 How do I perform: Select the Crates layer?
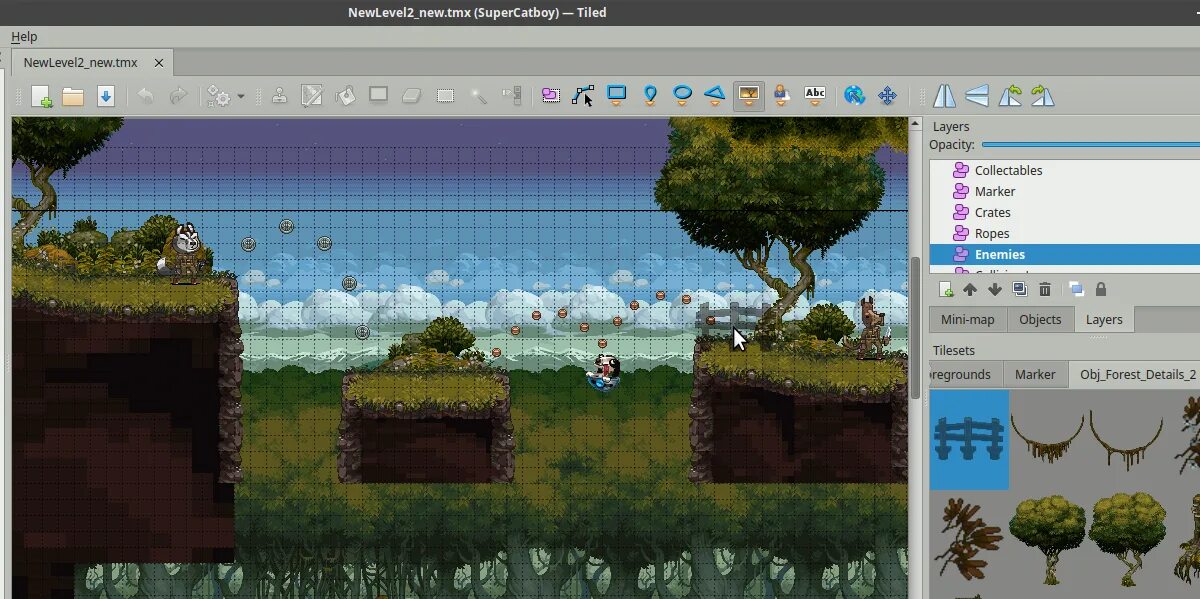(x=1065, y=212)
